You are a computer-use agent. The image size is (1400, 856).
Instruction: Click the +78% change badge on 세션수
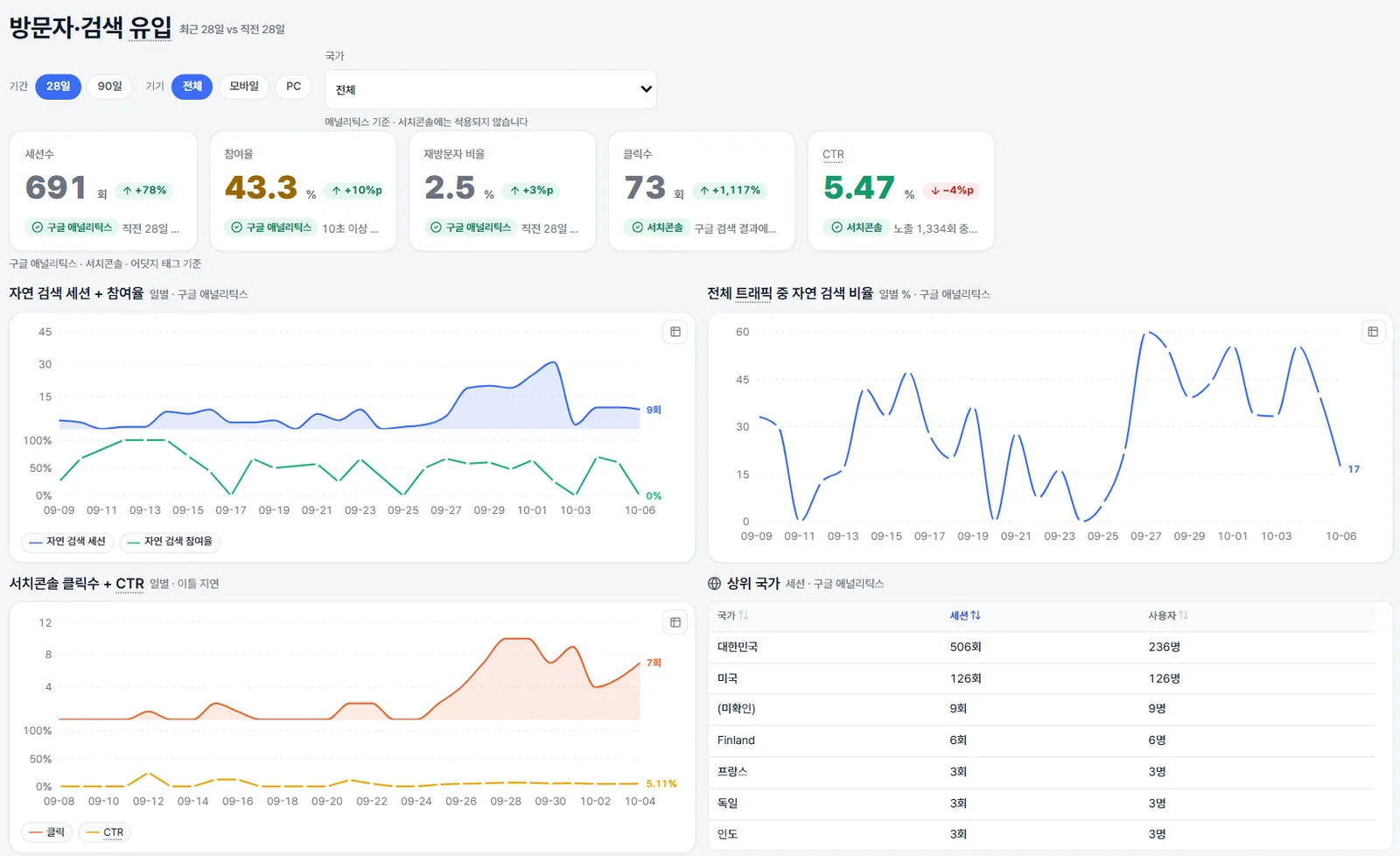(144, 190)
